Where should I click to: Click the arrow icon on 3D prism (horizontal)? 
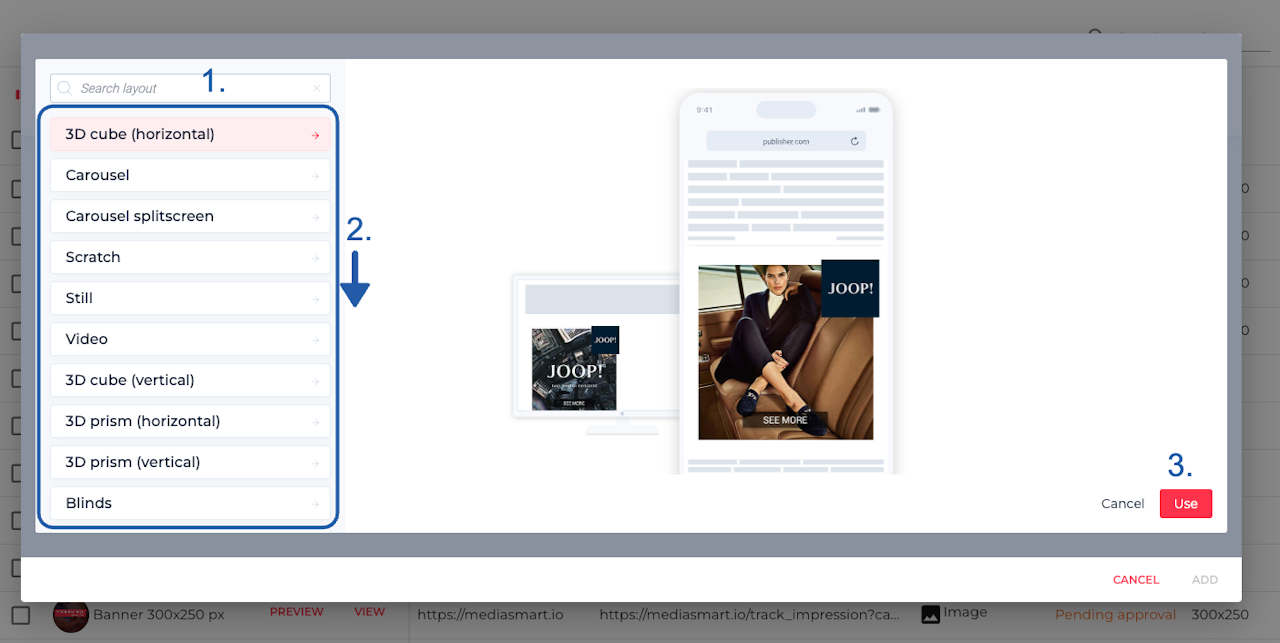tap(315, 422)
